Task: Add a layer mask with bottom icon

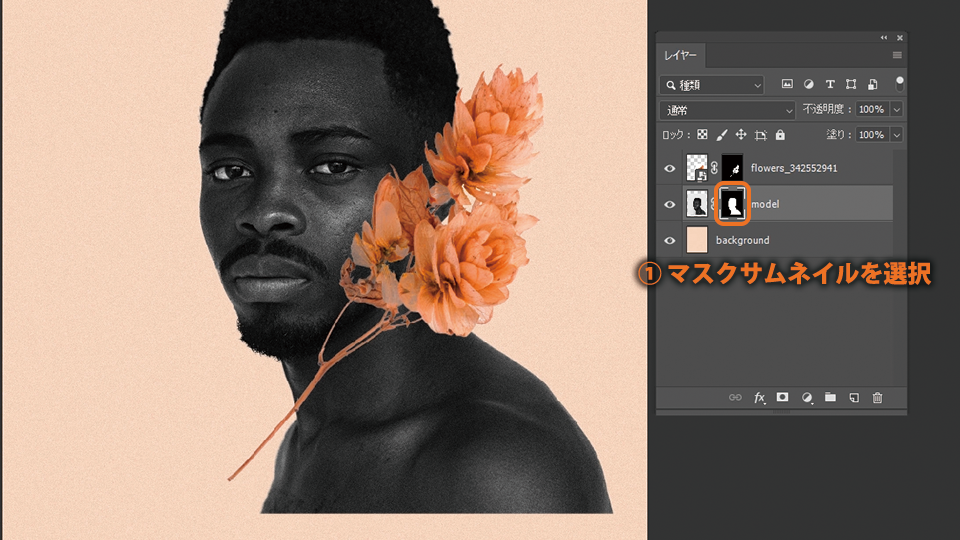Action: pyautogui.click(x=782, y=397)
